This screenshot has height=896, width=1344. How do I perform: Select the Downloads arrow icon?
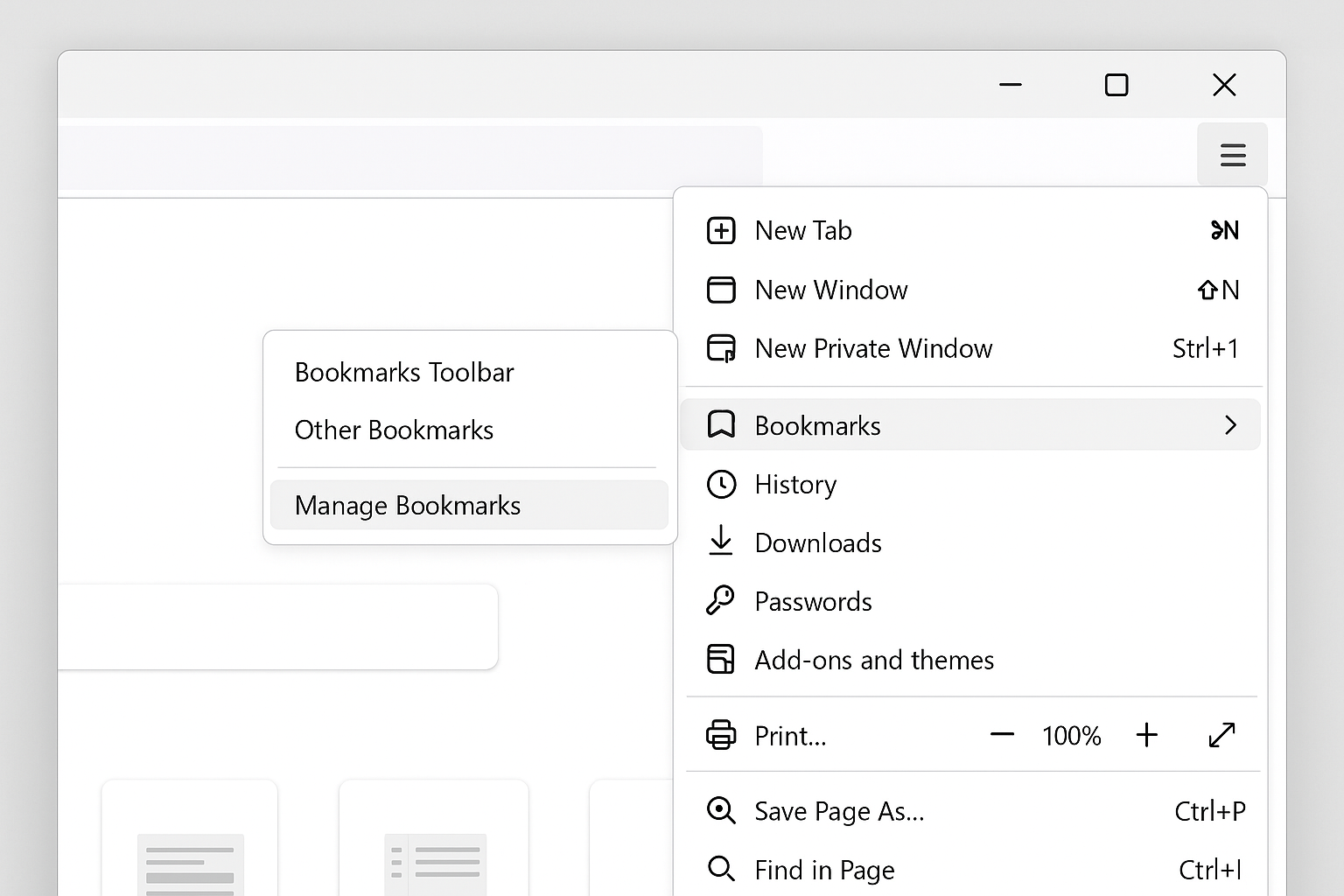pos(721,542)
